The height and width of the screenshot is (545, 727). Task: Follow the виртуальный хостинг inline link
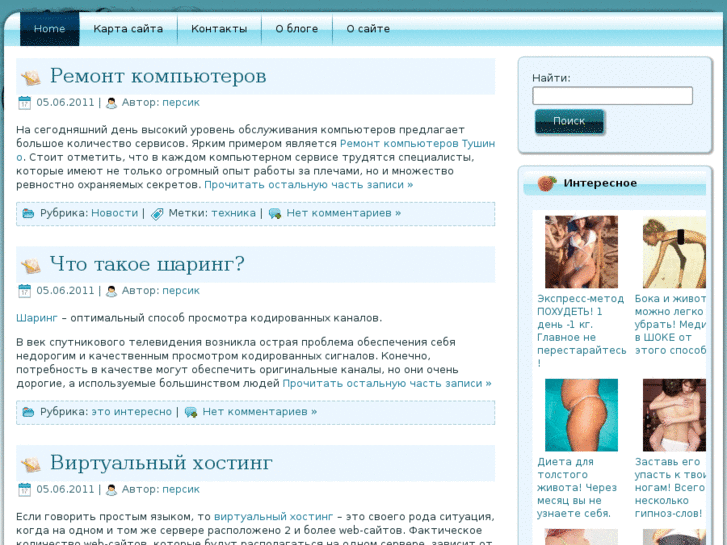(274, 517)
